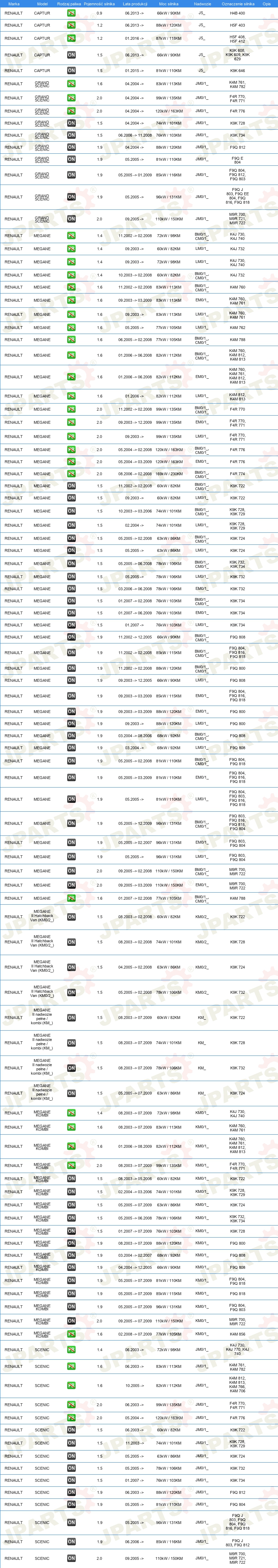This screenshot has height=1568, width=278.
Task: Click the 02.2008 -> 07.2009 production years cell
Action: coord(135,1334)
